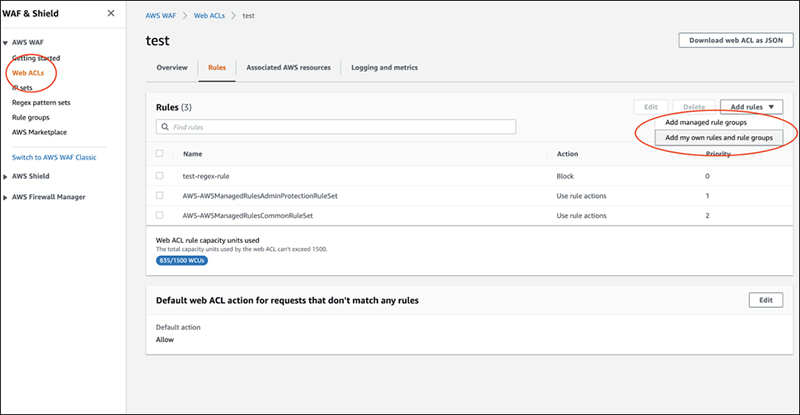Download web ACL as JSON
This screenshot has width=800, height=415.
[736, 40]
